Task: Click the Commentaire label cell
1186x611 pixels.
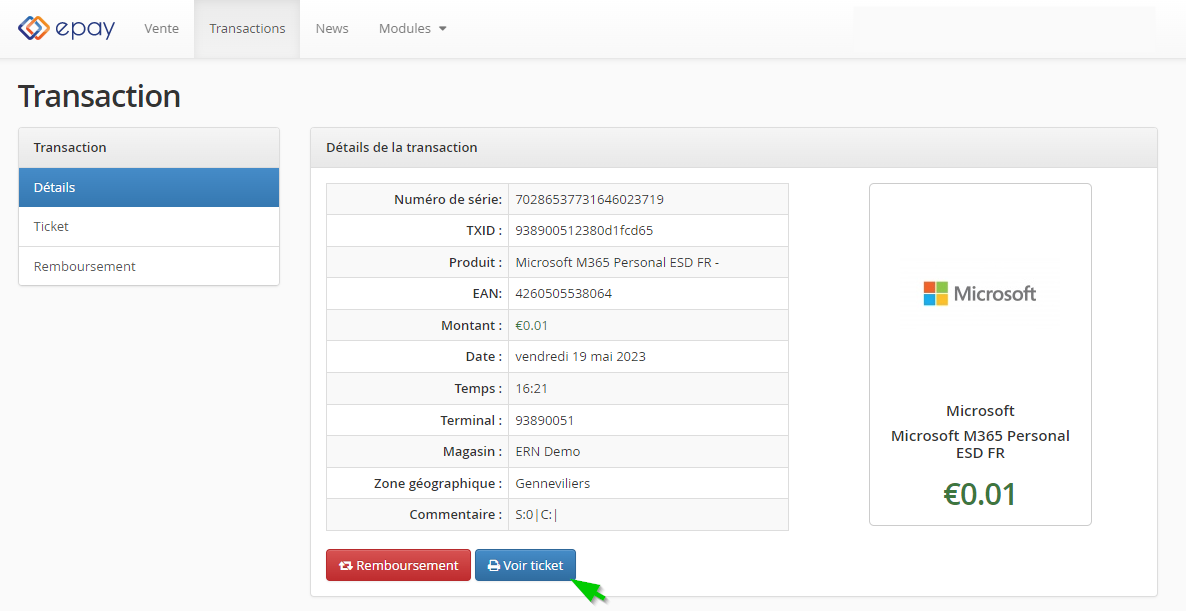Action: coord(418,515)
